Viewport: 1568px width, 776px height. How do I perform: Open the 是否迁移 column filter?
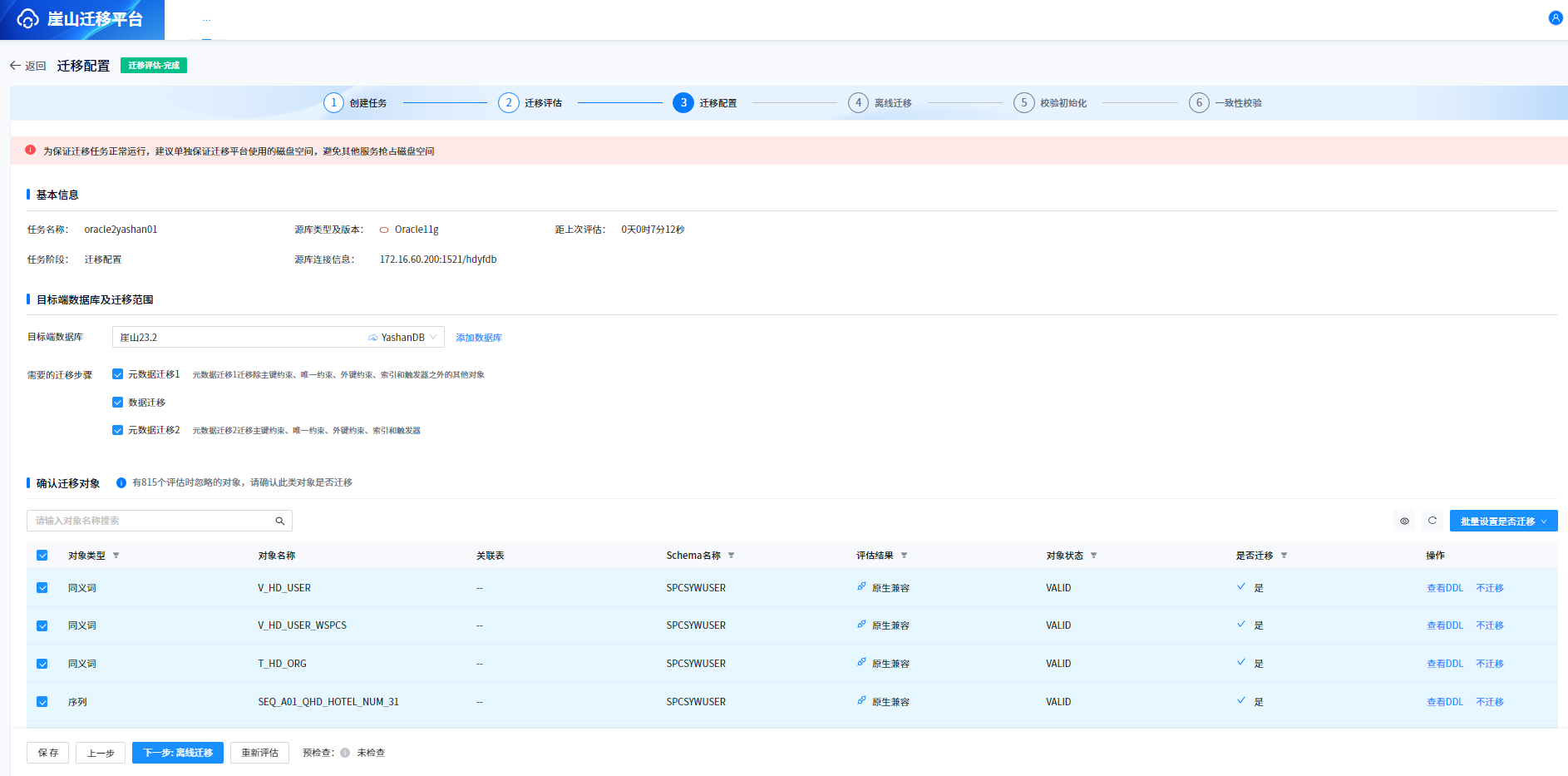pos(1284,556)
